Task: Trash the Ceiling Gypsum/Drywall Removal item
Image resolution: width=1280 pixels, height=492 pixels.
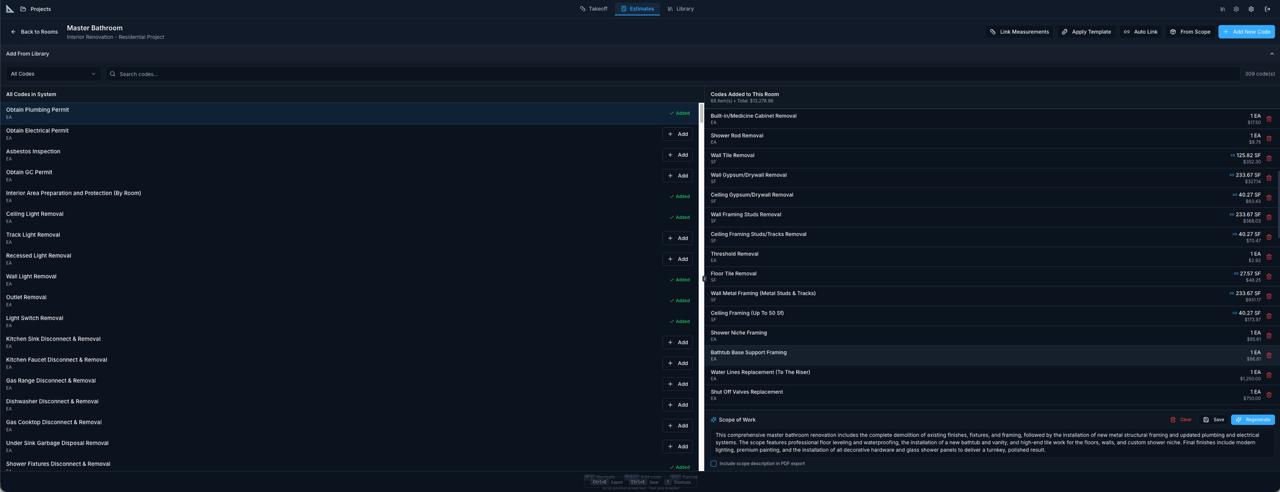Action: pyautogui.click(x=1269, y=198)
